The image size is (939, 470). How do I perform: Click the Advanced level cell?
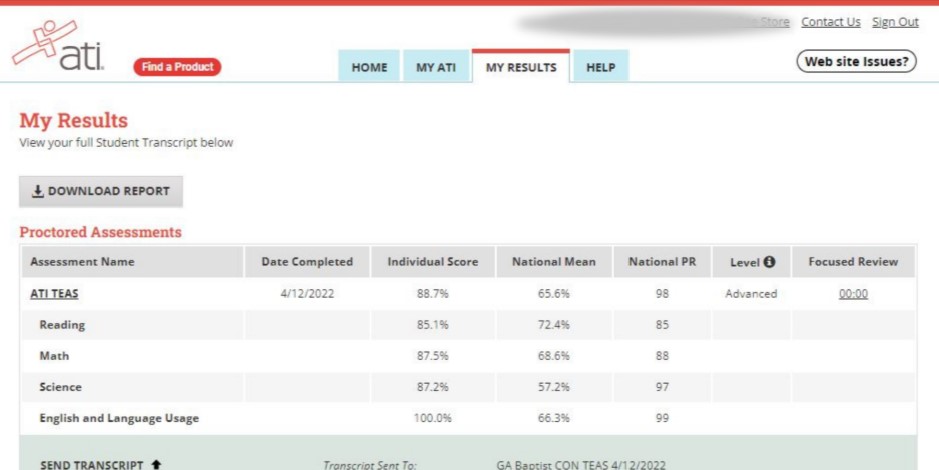pos(751,294)
